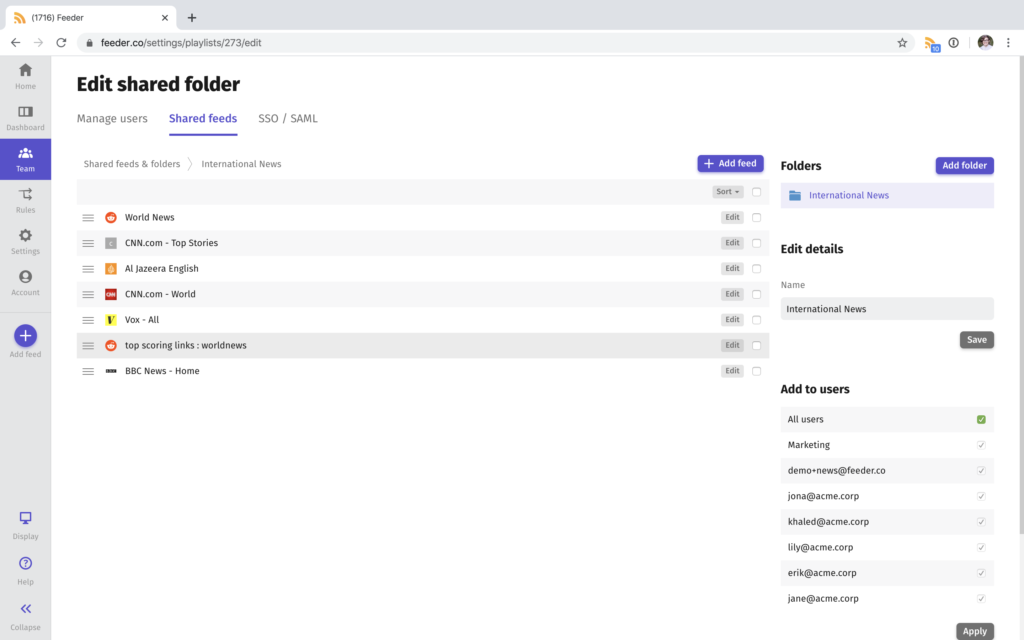Click the Reddit icon beside World News
The width and height of the screenshot is (1024, 640).
111,217
